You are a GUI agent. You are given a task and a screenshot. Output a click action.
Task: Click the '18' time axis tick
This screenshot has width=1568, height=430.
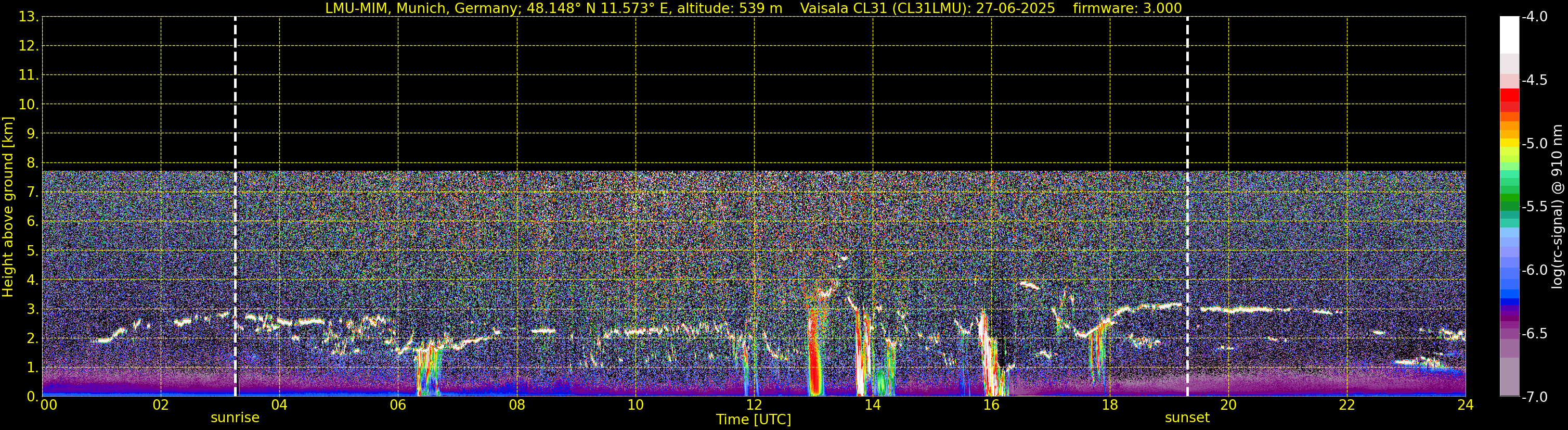[1110, 405]
